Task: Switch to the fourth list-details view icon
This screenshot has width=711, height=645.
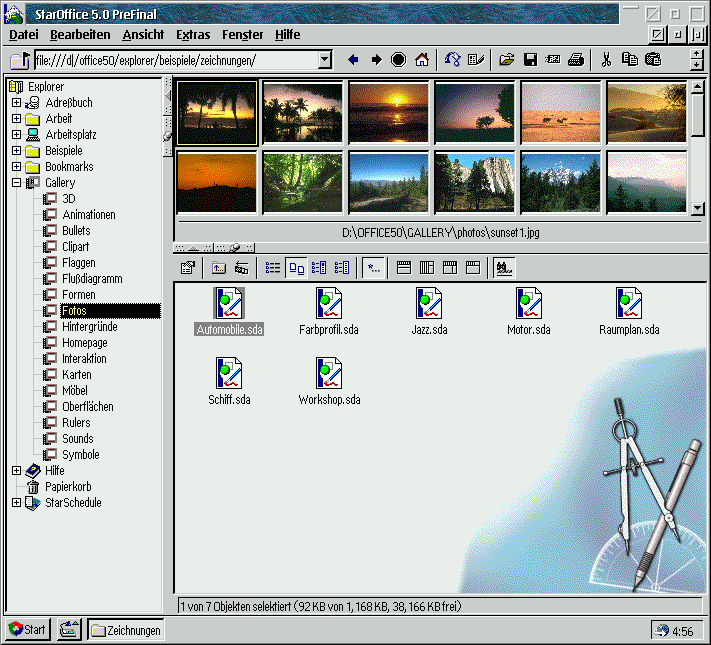Action: [x=342, y=268]
